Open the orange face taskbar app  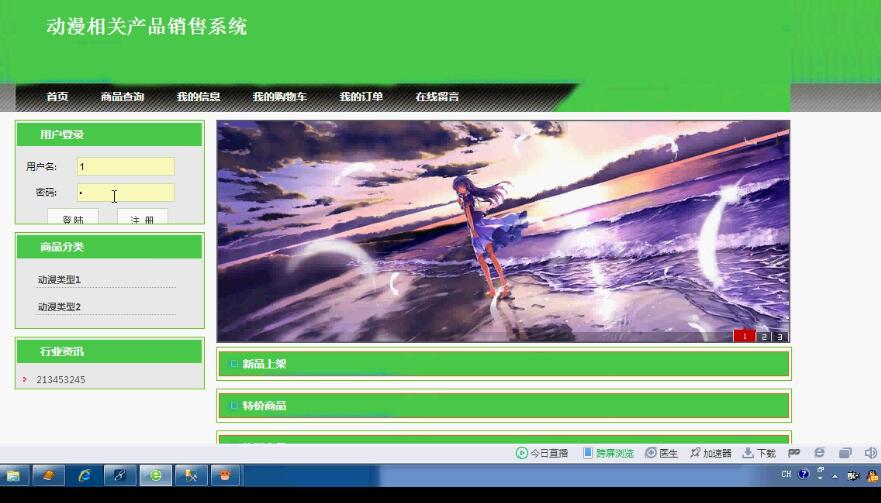point(226,476)
